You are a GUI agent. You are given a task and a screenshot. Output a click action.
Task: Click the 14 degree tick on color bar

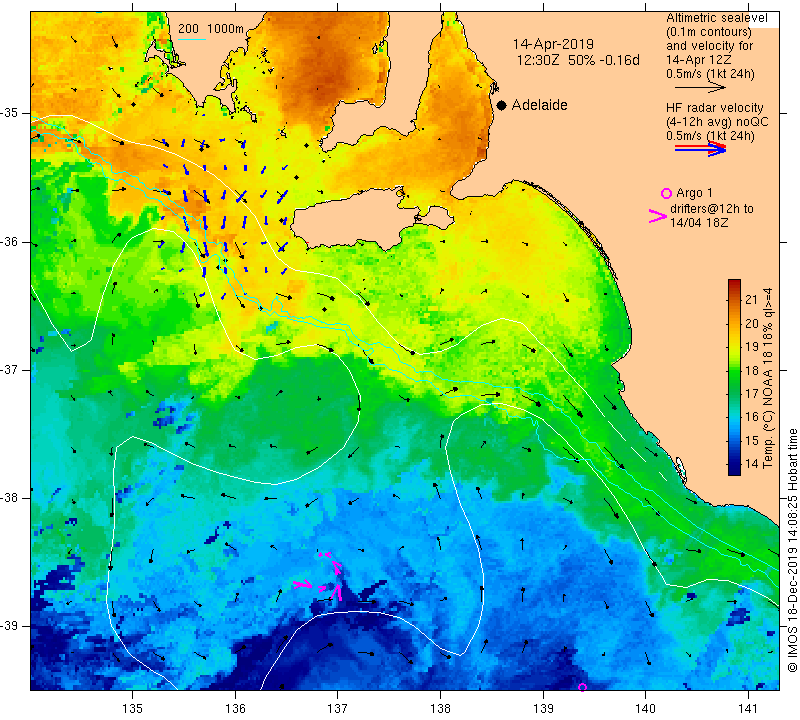(x=751, y=464)
